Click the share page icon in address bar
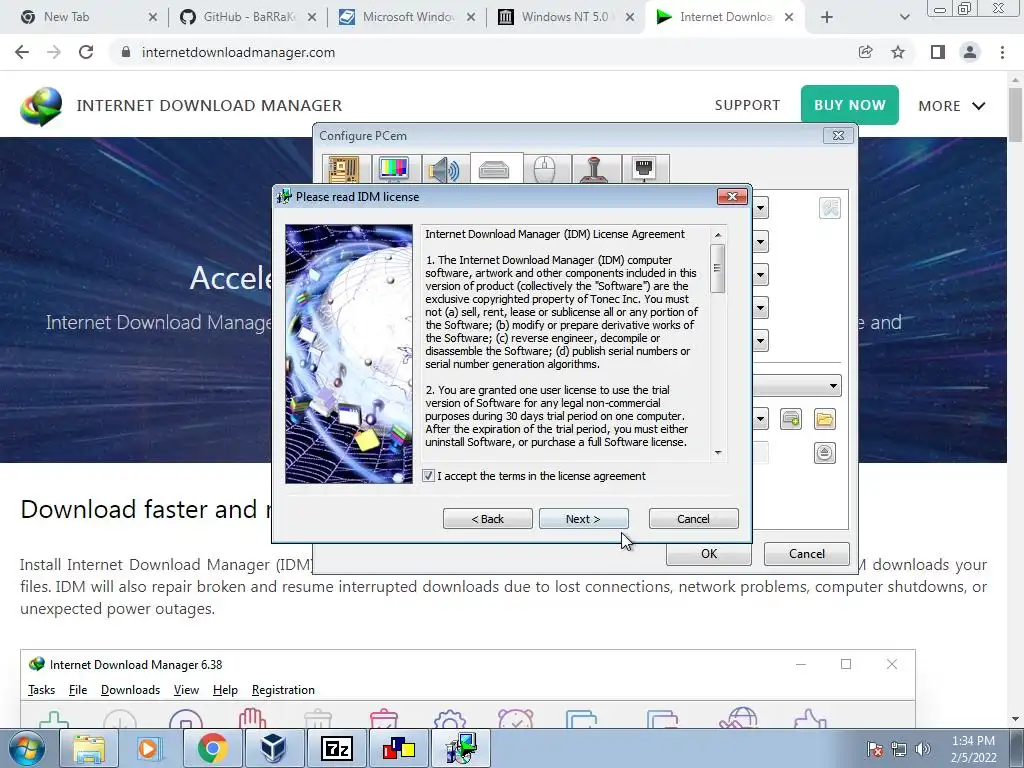This screenshot has width=1024, height=768. [x=865, y=52]
